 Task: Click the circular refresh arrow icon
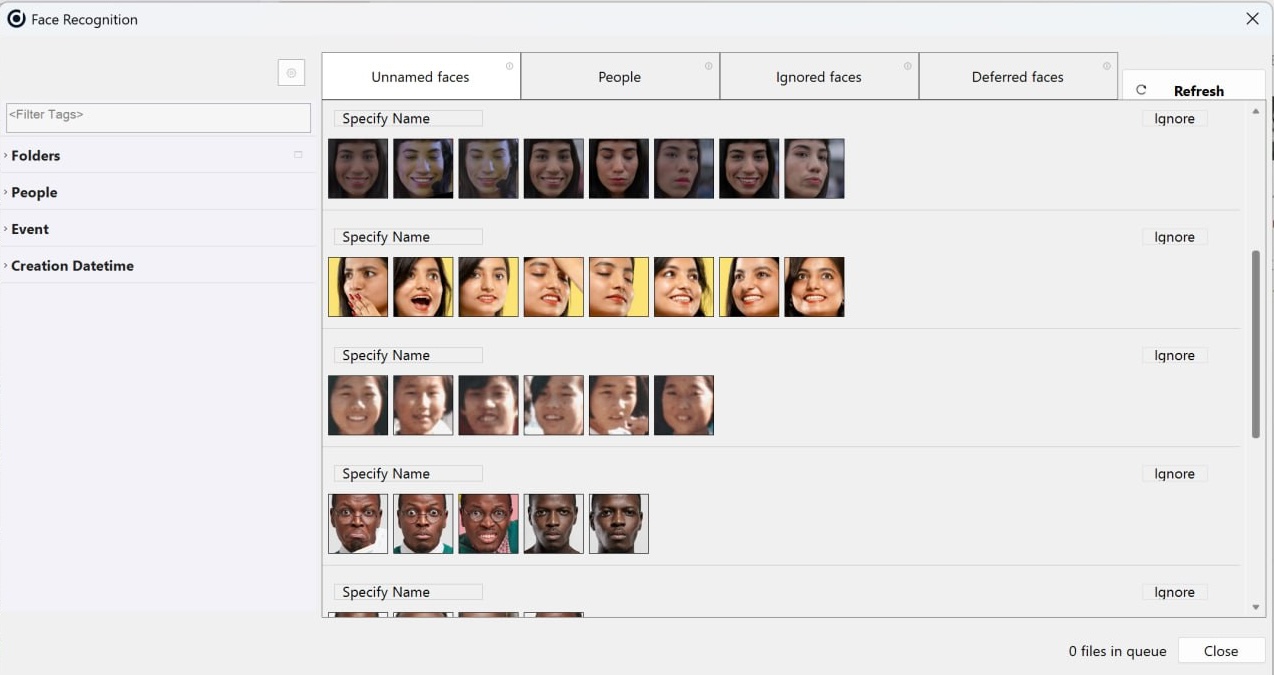1141,90
